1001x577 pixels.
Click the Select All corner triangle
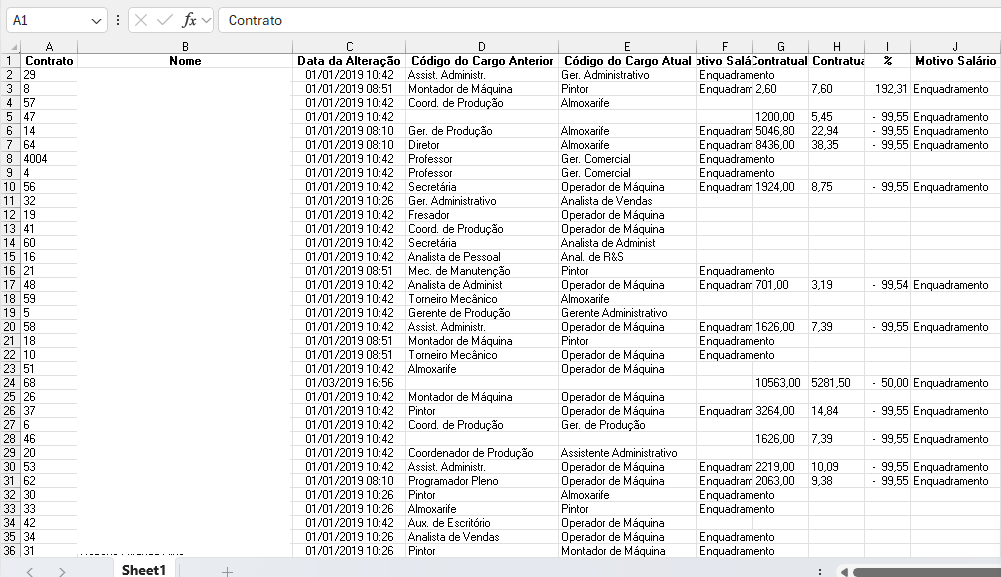[11, 47]
